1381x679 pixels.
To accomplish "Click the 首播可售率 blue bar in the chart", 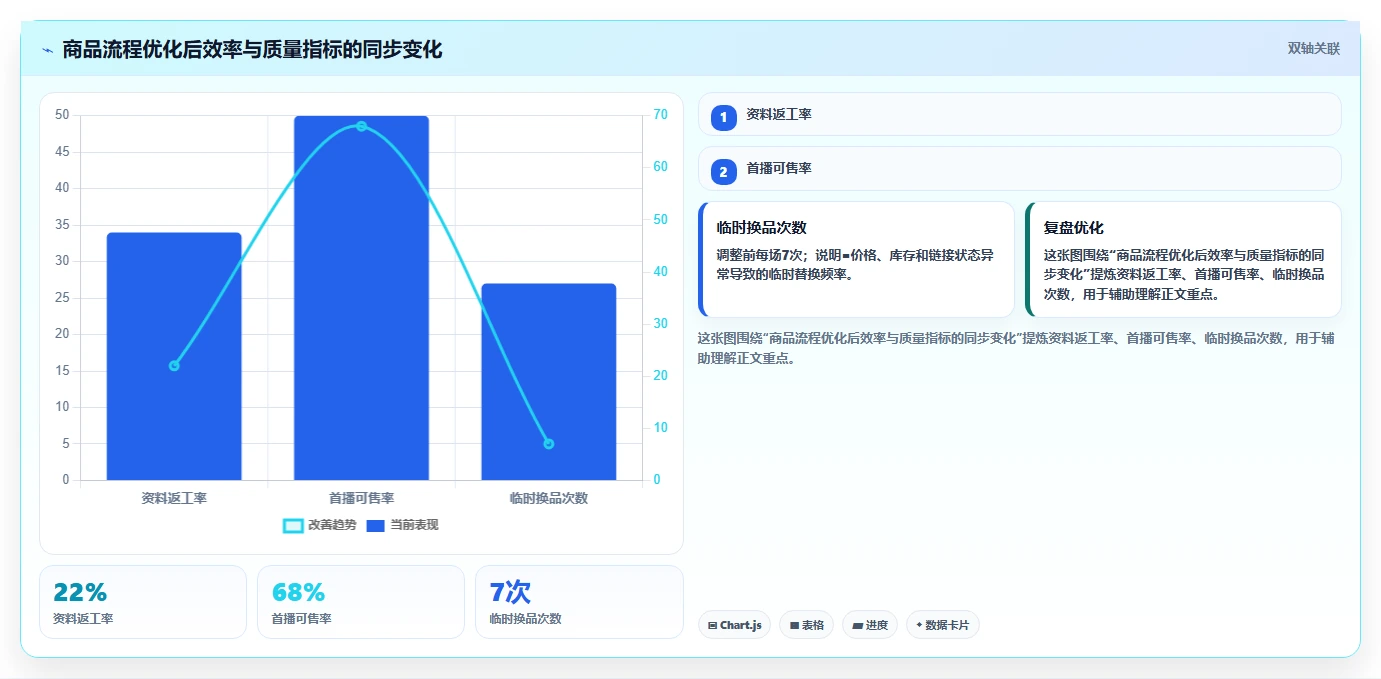I will (x=361, y=298).
